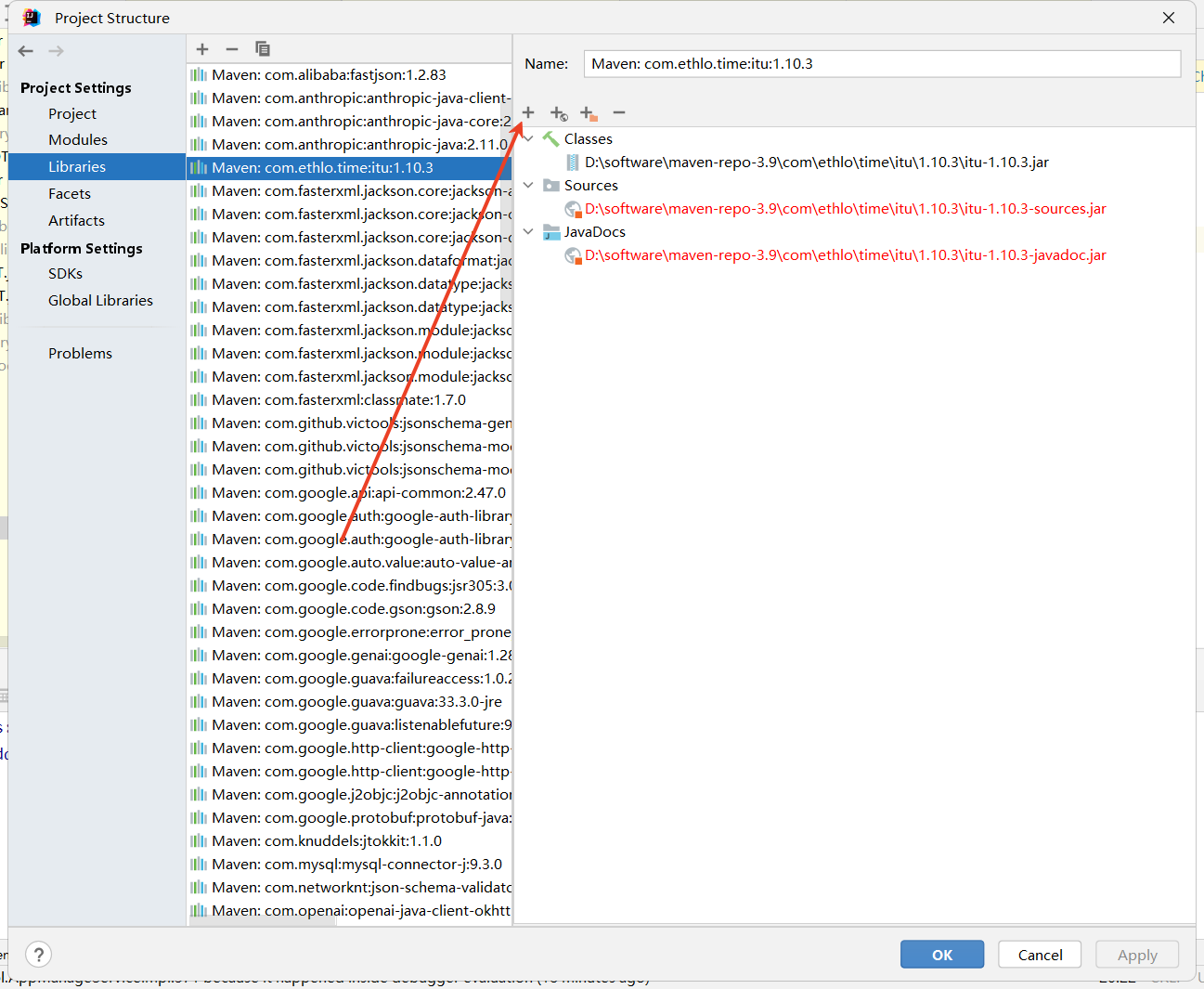Image resolution: width=1204 pixels, height=989 pixels.
Task: Select Maven: com.fasterxml:classmate:1.7.0
Action: click(349, 399)
